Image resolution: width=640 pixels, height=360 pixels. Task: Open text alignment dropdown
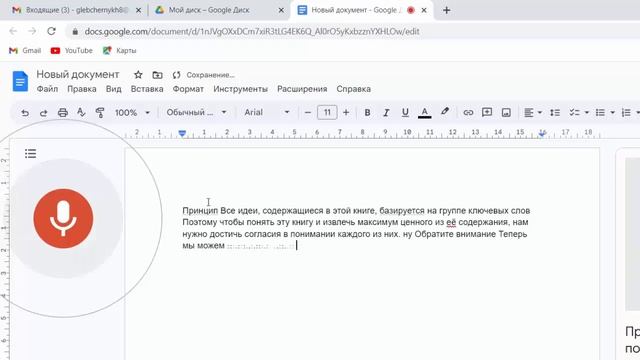533,113
